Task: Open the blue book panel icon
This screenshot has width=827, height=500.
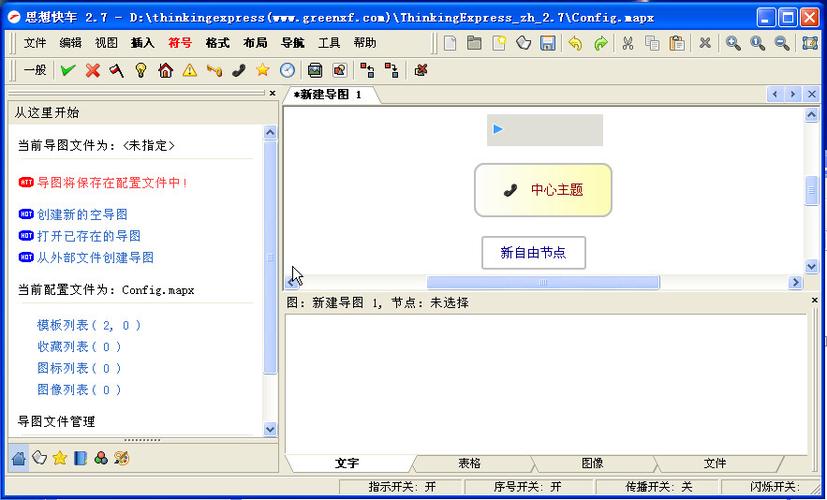Action: [80, 458]
